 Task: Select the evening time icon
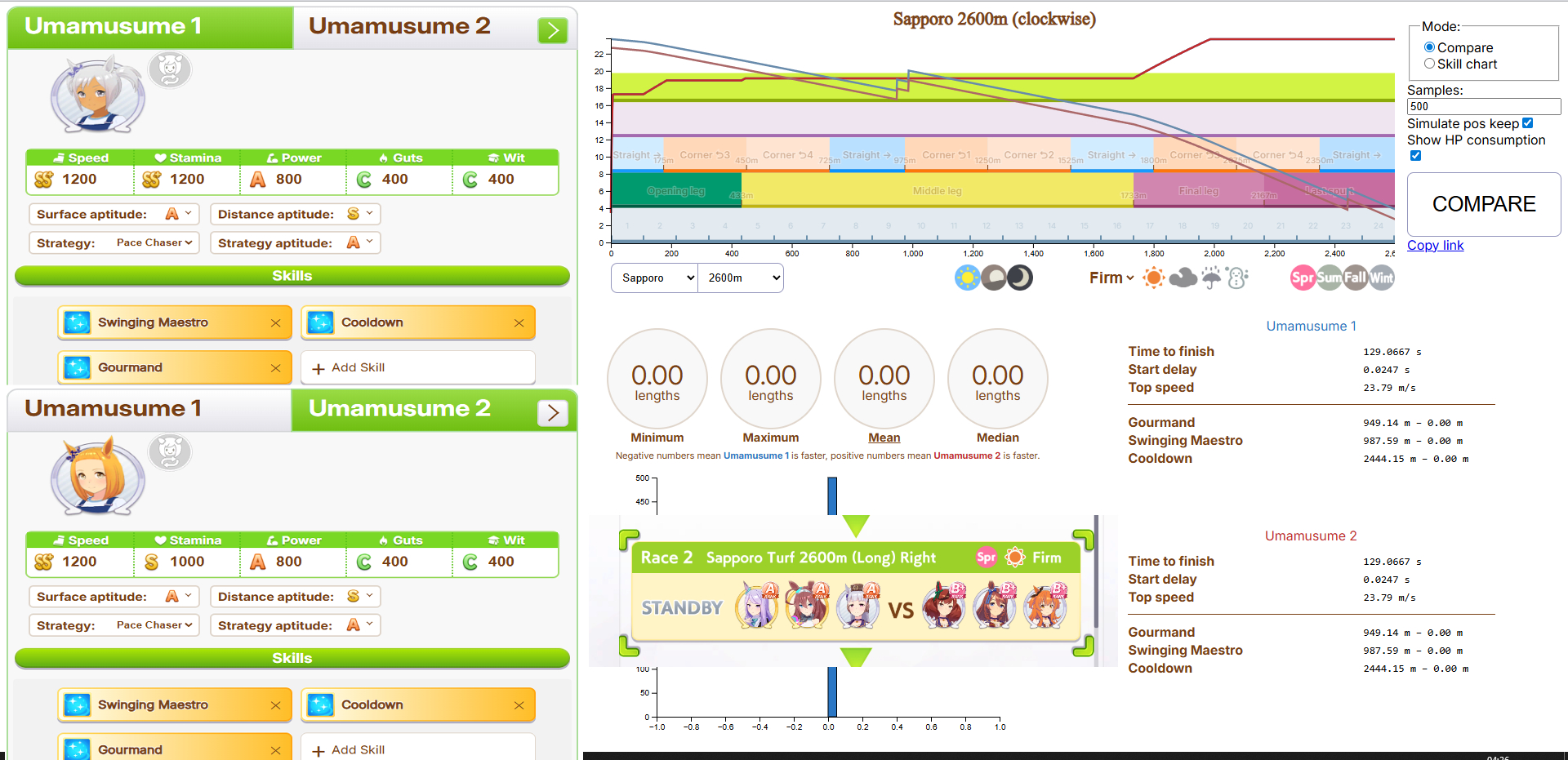pos(994,278)
